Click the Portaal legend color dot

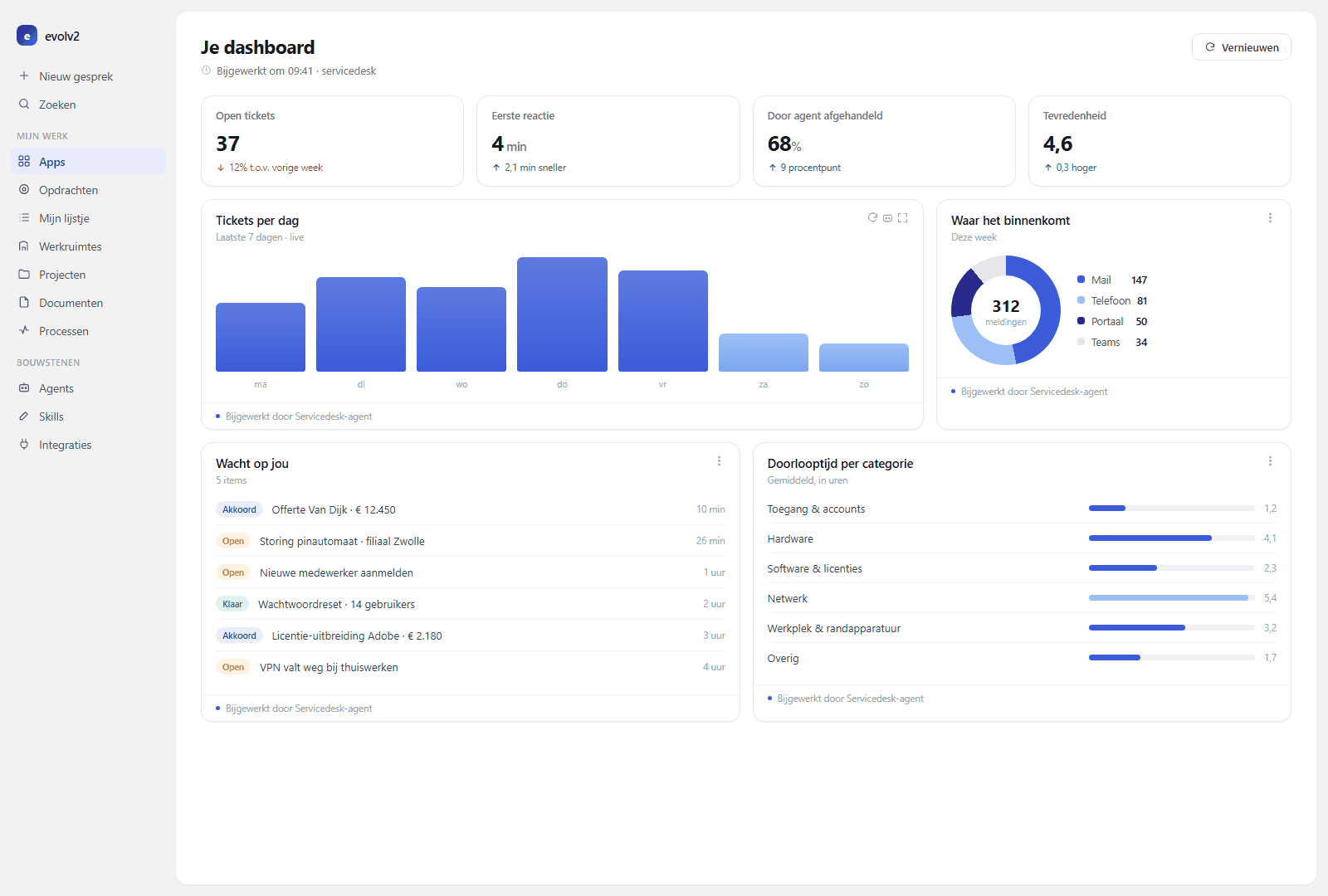coord(1081,321)
